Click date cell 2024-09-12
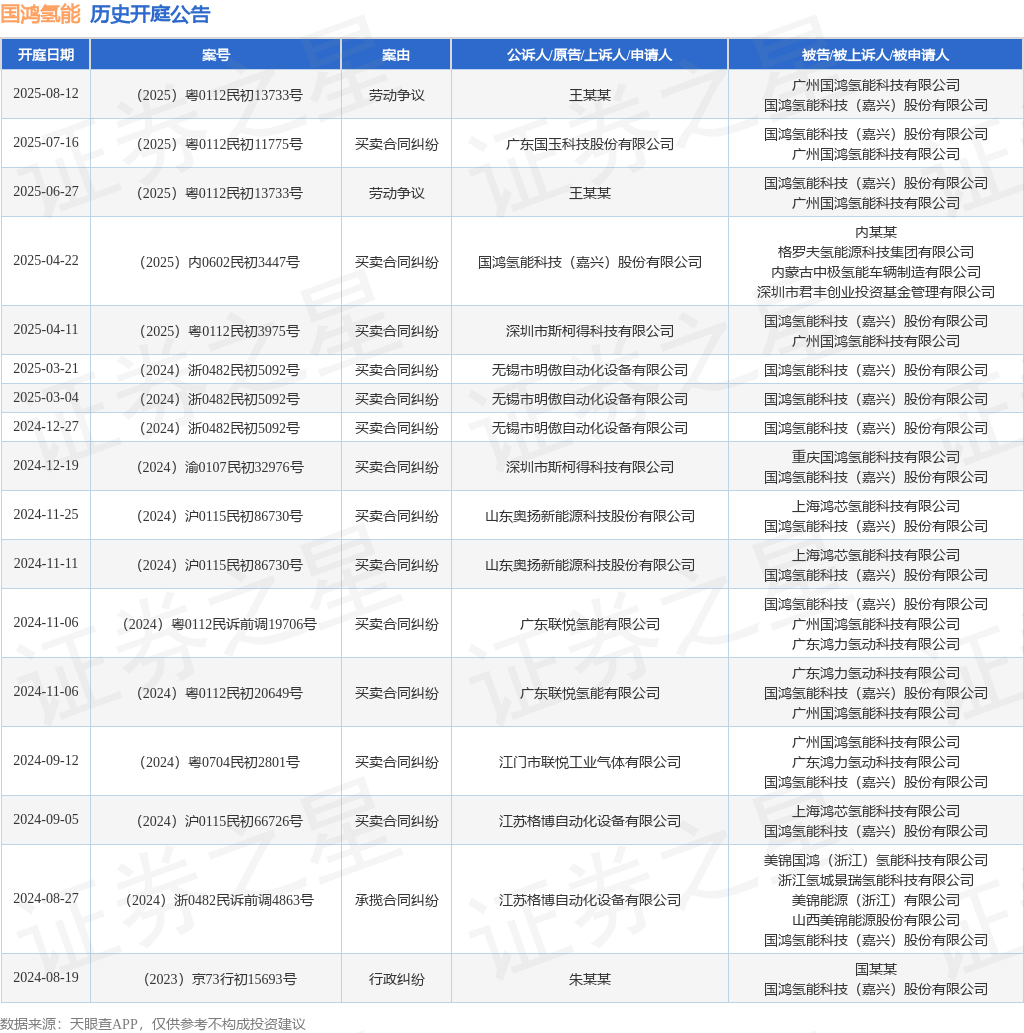The width and height of the screenshot is (1024, 1033). coord(45,760)
